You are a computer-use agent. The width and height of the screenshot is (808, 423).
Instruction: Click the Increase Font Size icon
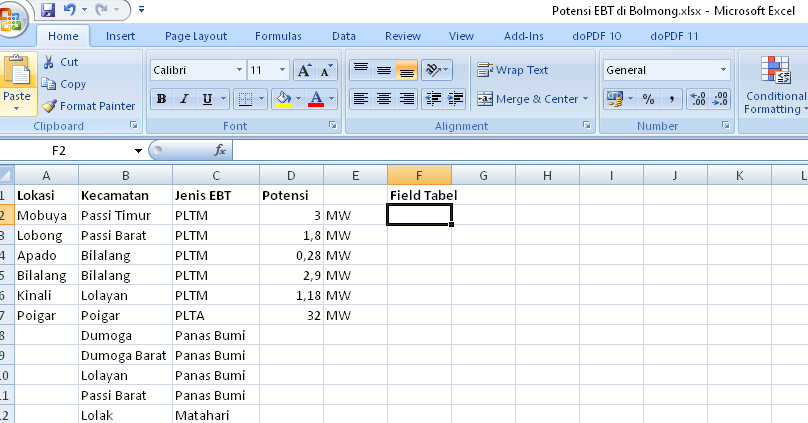click(303, 70)
